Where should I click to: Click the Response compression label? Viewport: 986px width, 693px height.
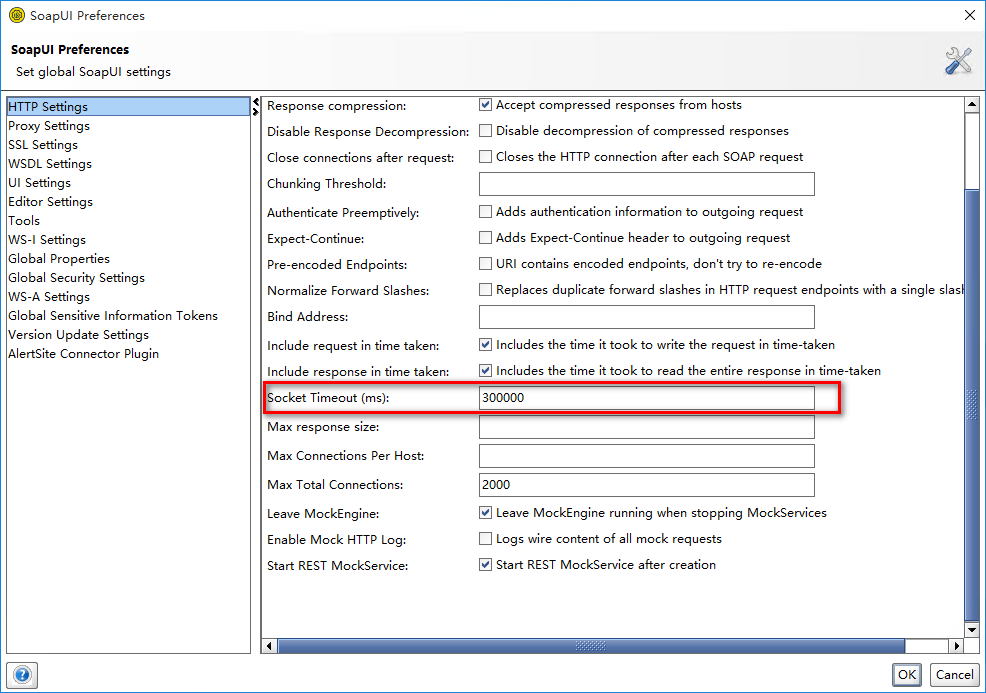(336, 106)
